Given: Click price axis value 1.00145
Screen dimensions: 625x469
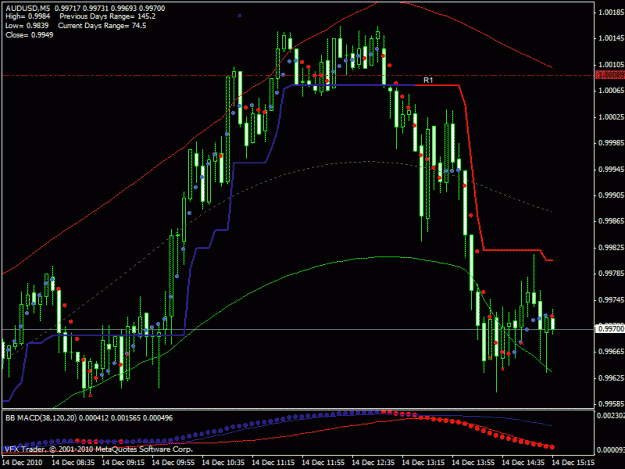Looking at the screenshot, I should pos(611,38).
